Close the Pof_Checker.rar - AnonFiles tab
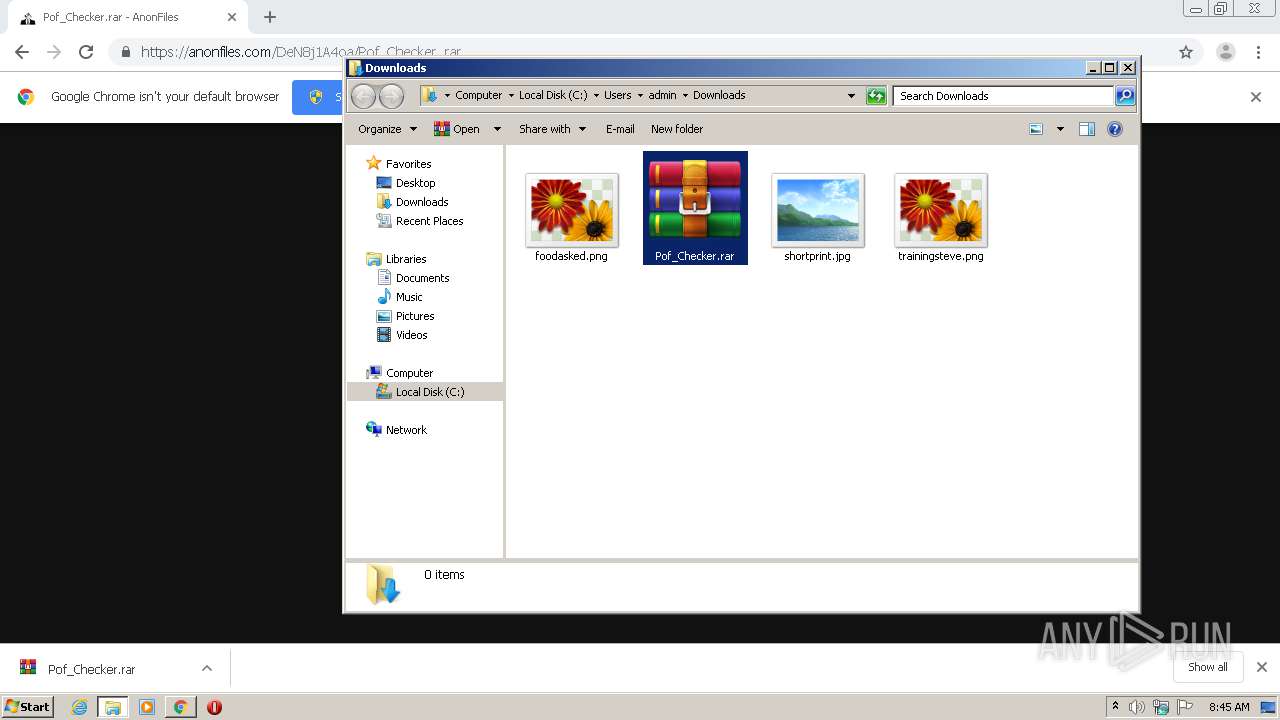 pyautogui.click(x=232, y=17)
